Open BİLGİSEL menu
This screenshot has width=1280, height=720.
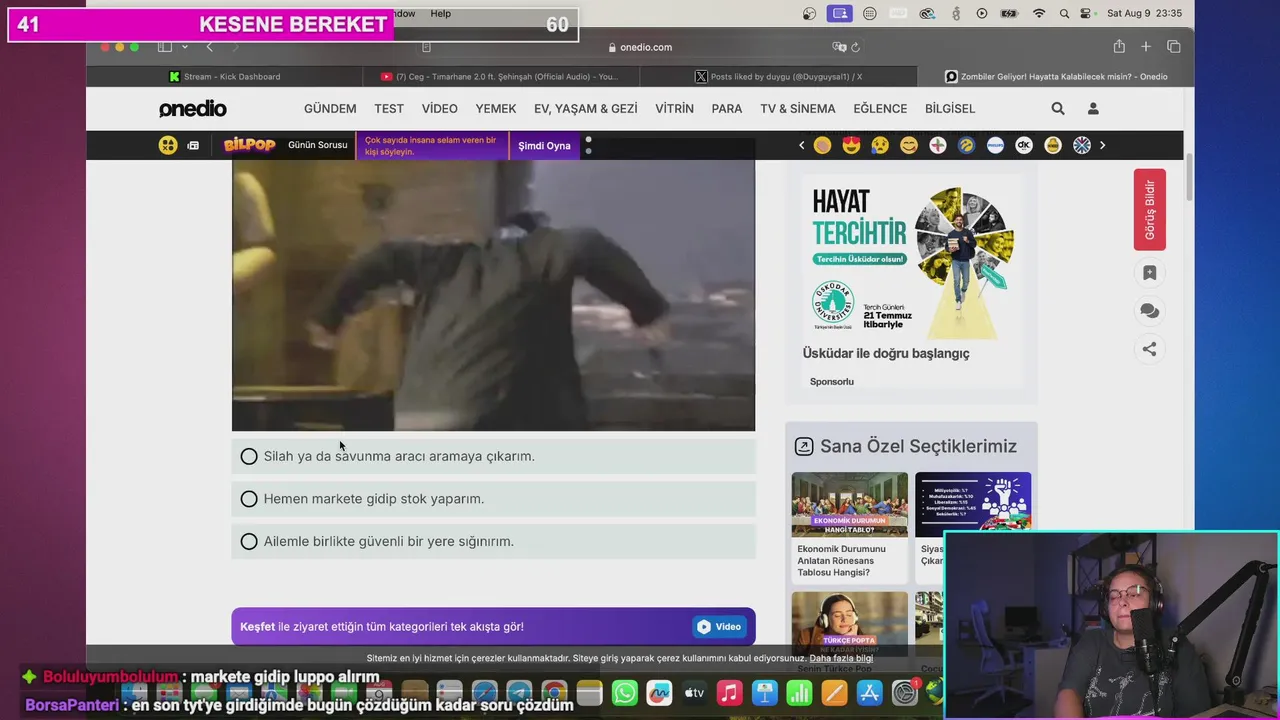[950, 109]
